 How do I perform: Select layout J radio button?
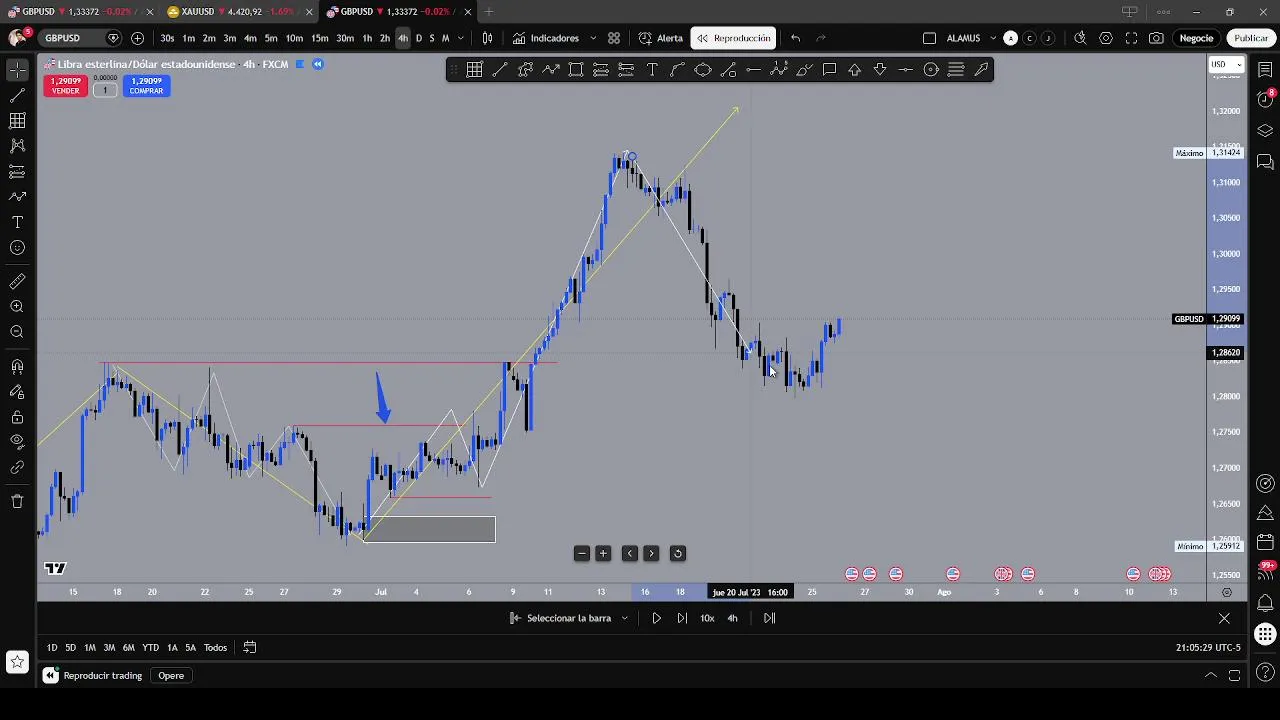[1048, 38]
